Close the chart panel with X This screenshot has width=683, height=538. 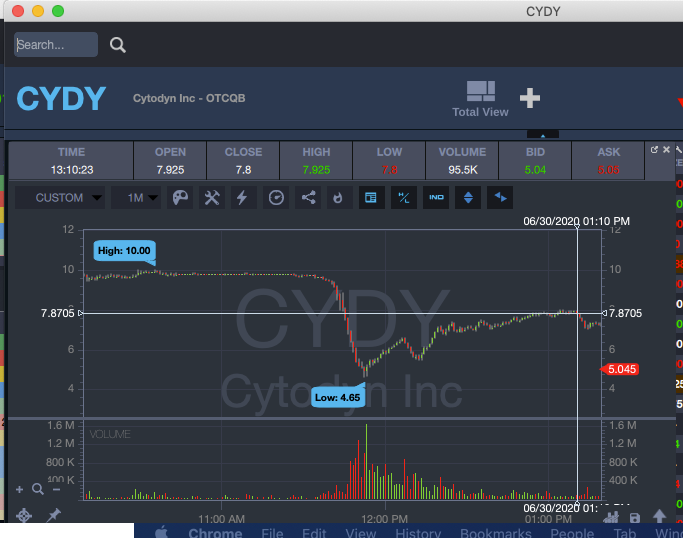tap(666, 149)
